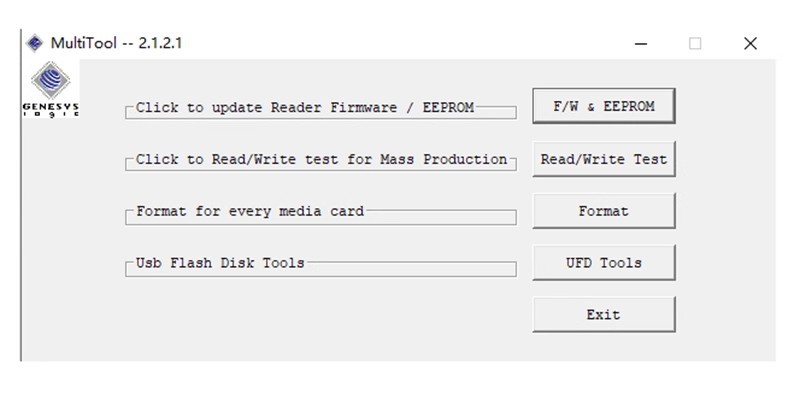Image resolution: width=800 pixels, height=400 pixels.
Task: Click the "Read/Write test for Mass Production" label
Action: click(x=321, y=159)
